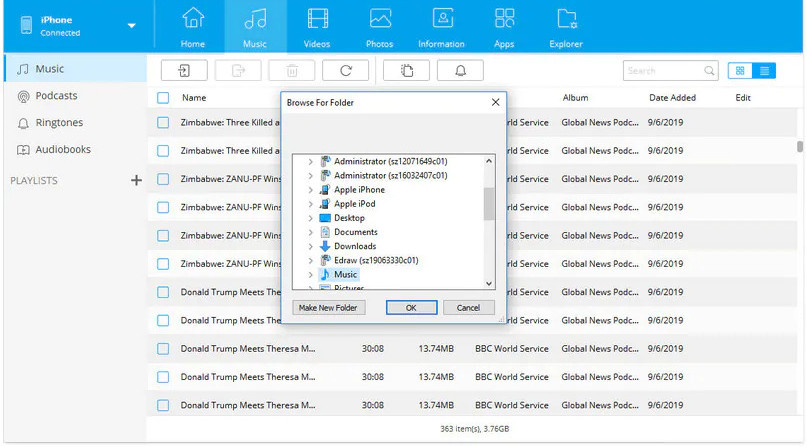Open the Videos tab

pyautogui.click(x=317, y=27)
